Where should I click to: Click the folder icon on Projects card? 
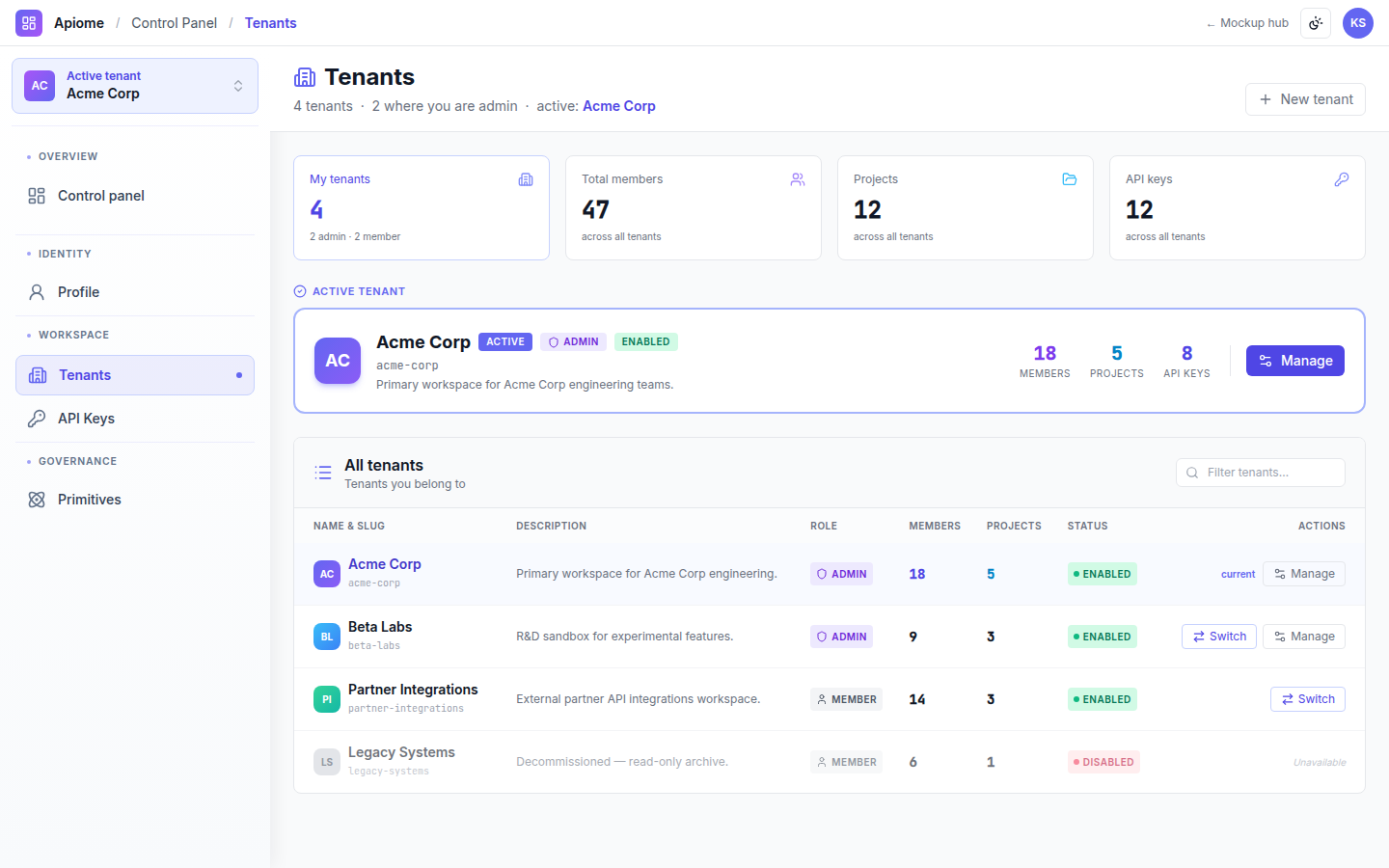[1070, 179]
